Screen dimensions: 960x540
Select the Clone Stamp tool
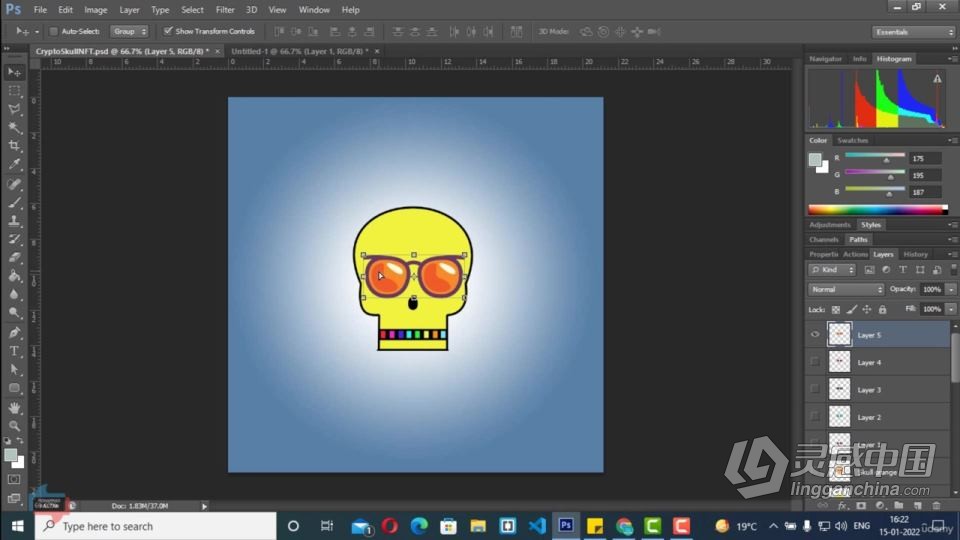click(14, 221)
